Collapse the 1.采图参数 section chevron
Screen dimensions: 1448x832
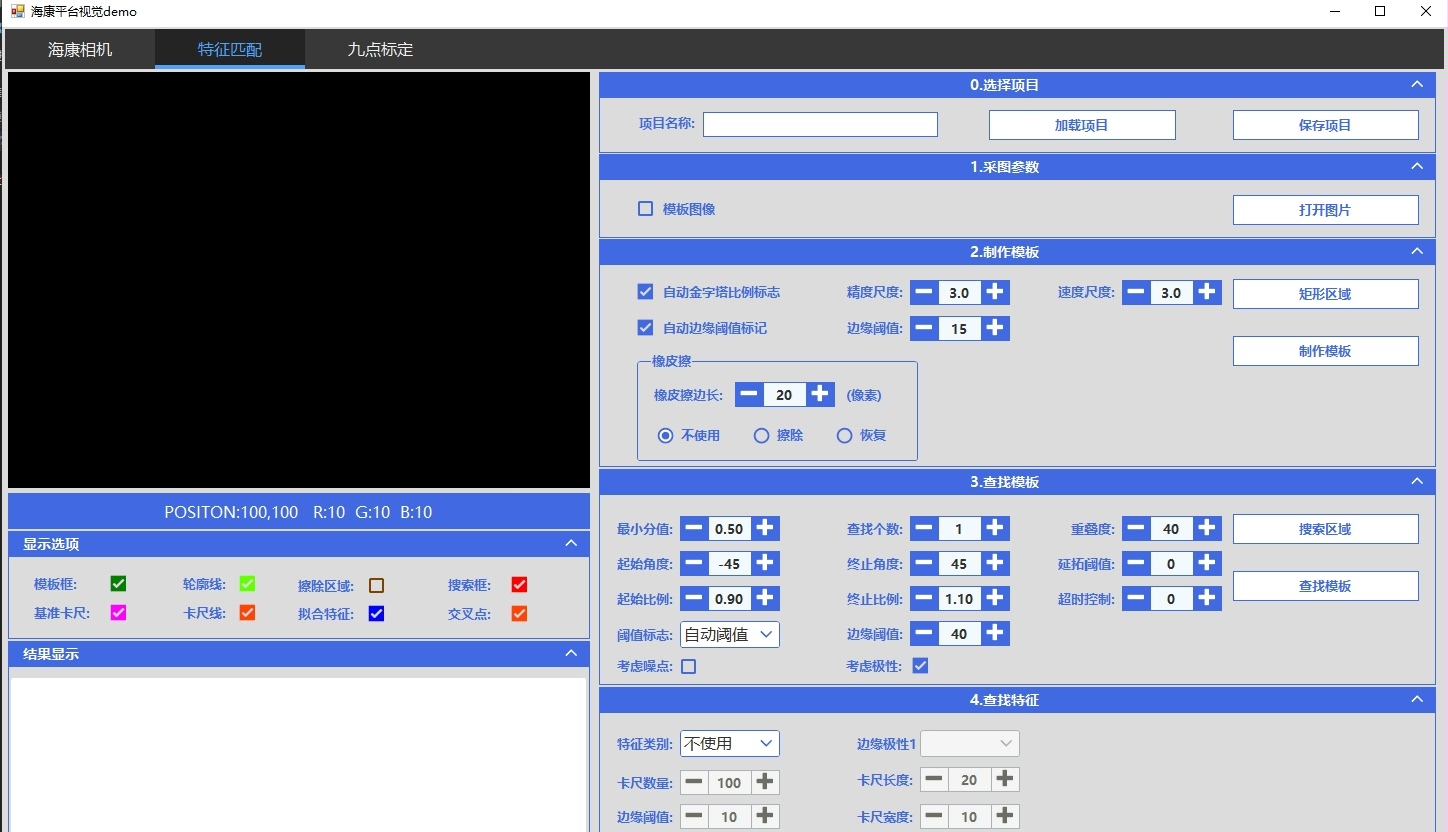(x=1417, y=167)
